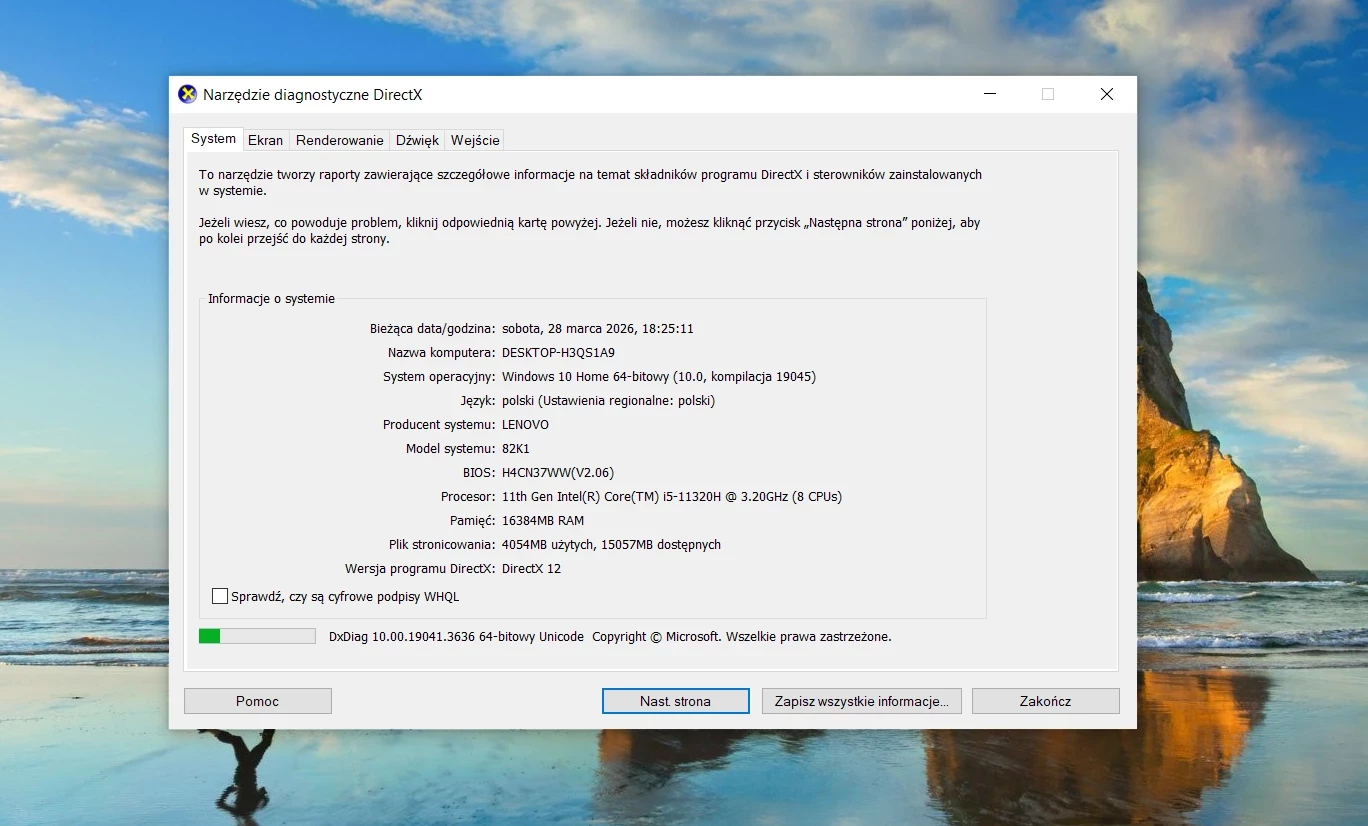This screenshot has height=826, width=1368.
Task: Click the 16384MB RAM memory value
Action: 542,521
